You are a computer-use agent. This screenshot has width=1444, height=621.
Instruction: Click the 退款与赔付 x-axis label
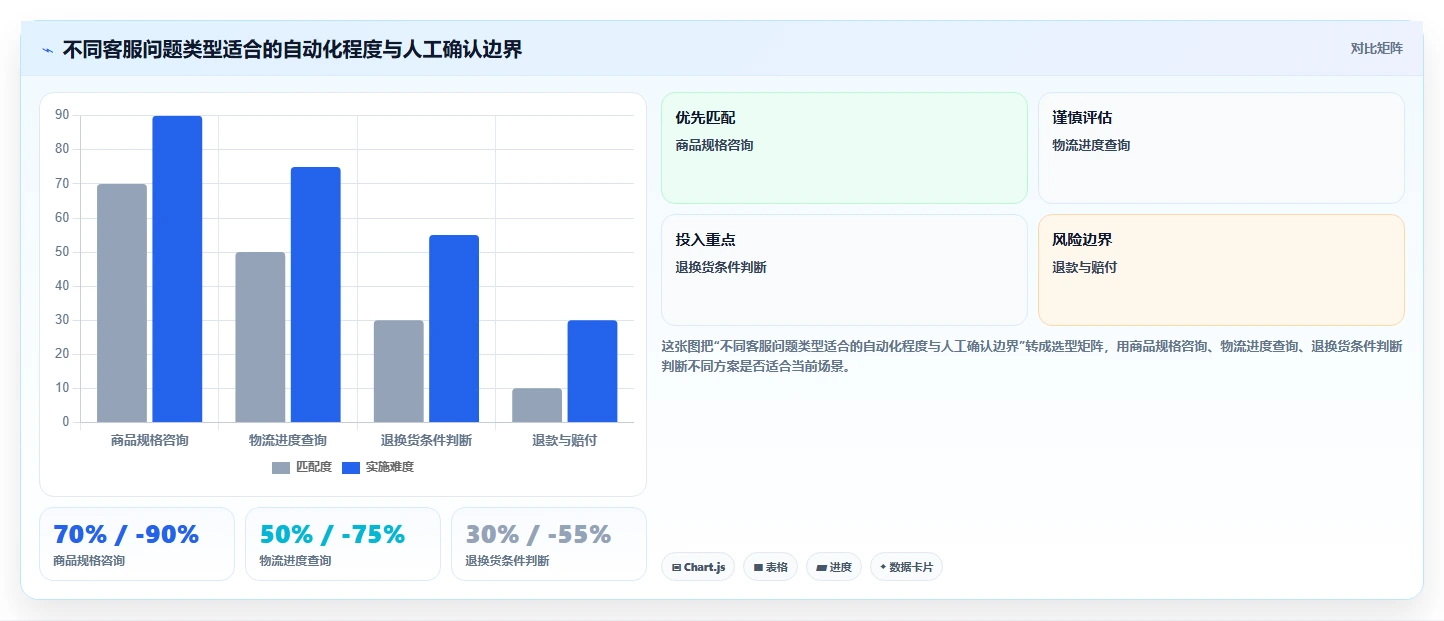tap(564, 440)
